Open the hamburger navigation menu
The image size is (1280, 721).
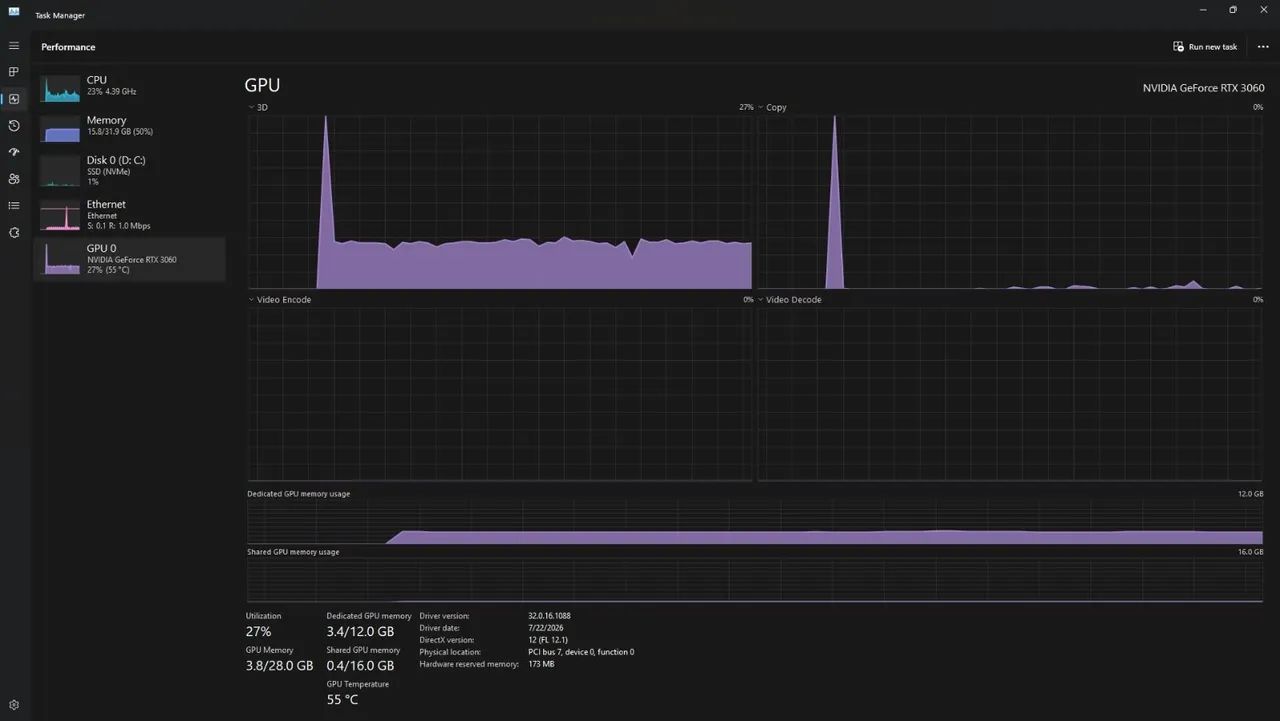(14, 46)
